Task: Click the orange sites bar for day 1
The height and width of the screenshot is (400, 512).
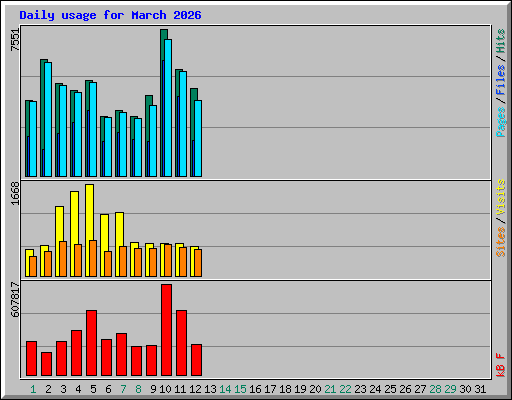Action: tap(33, 266)
